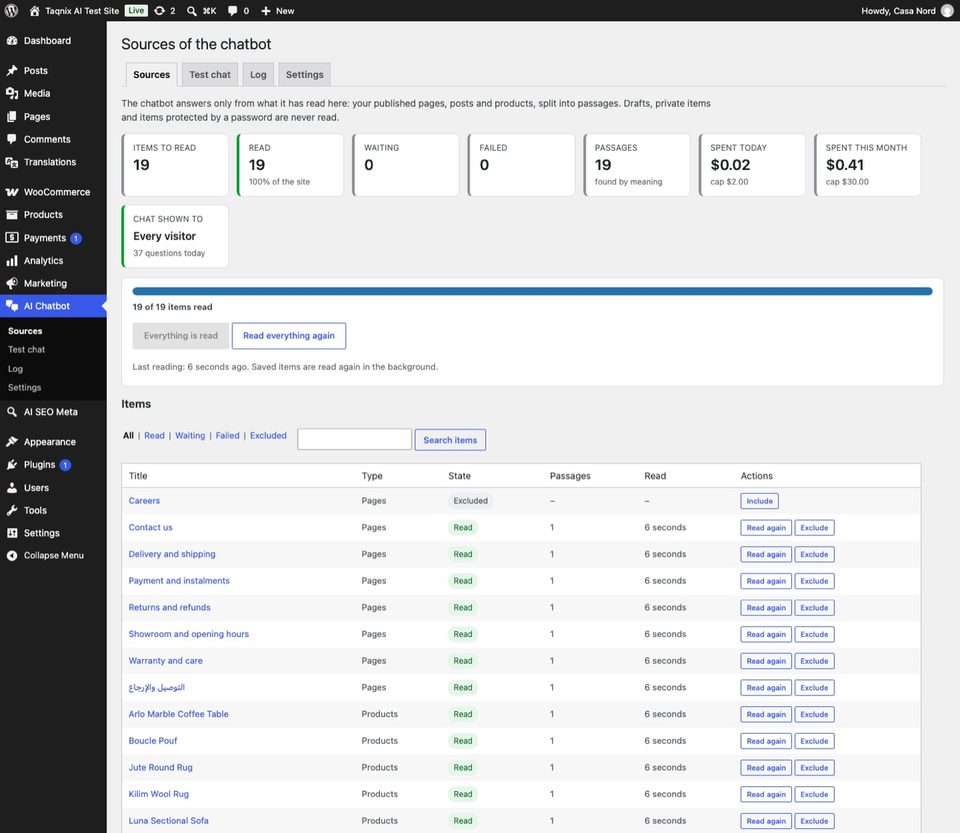Click the Appearance paintbrush icon
The height and width of the screenshot is (833, 960).
pyautogui.click(x=12, y=442)
